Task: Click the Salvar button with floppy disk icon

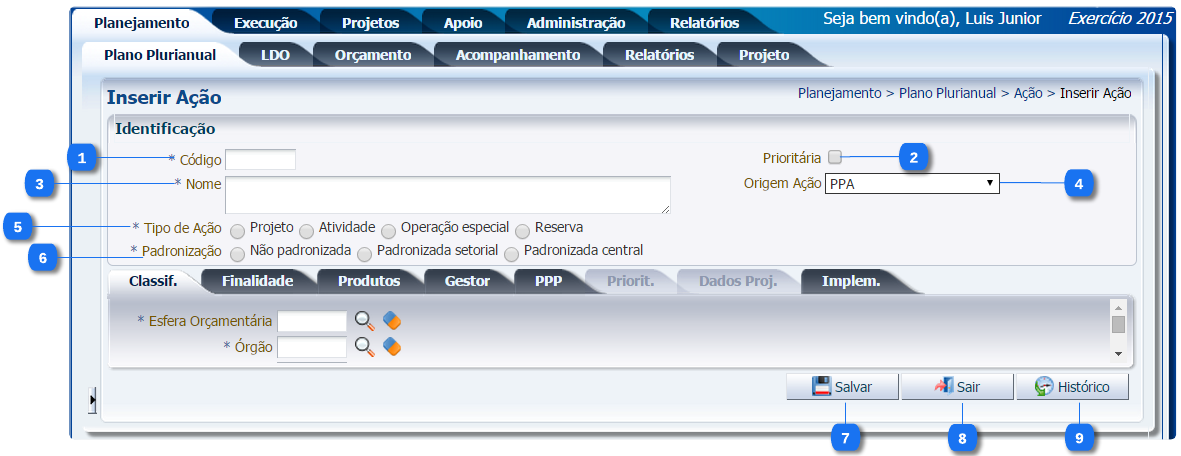Action: coord(841,387)
